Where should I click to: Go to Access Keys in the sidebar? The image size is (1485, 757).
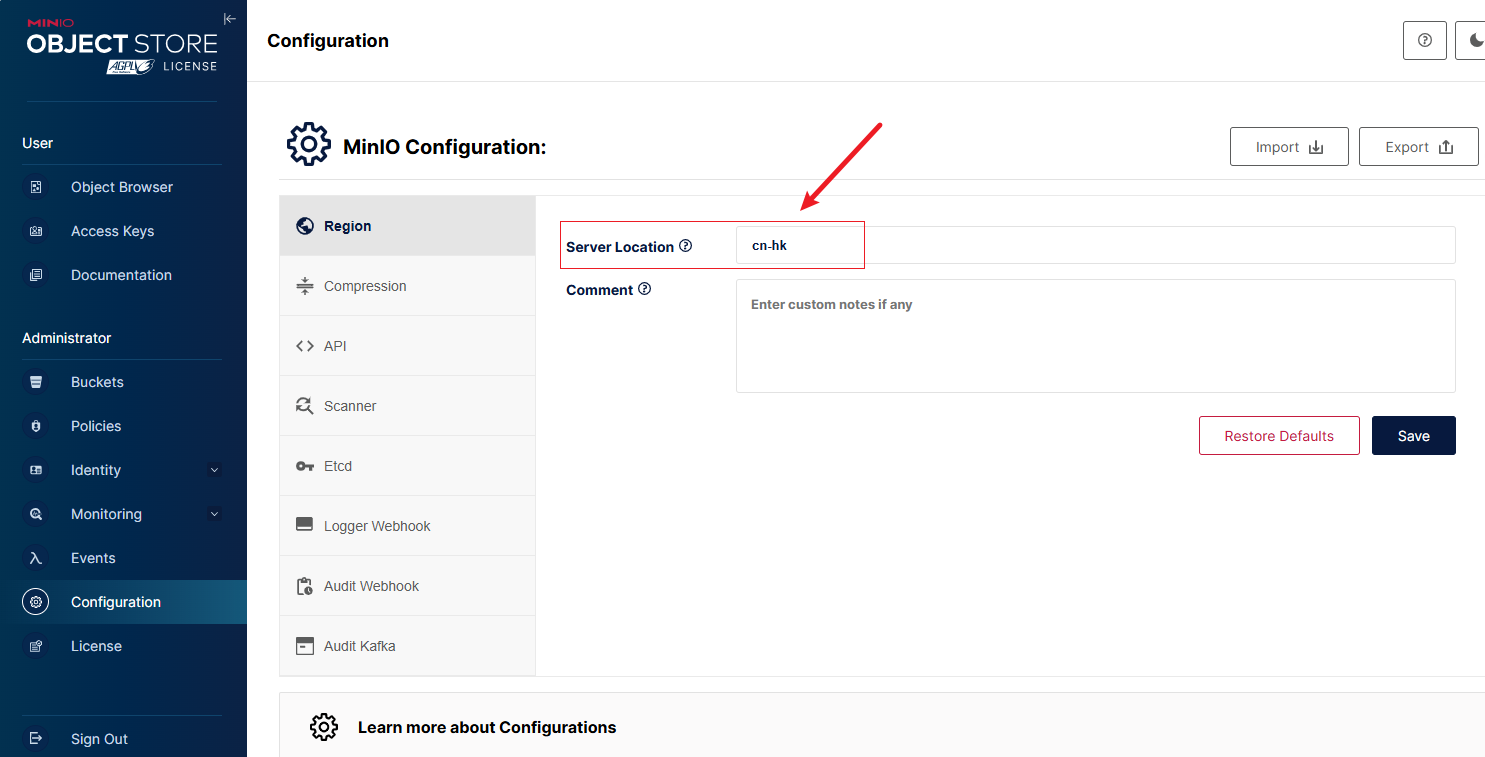[x=112, y=231]
